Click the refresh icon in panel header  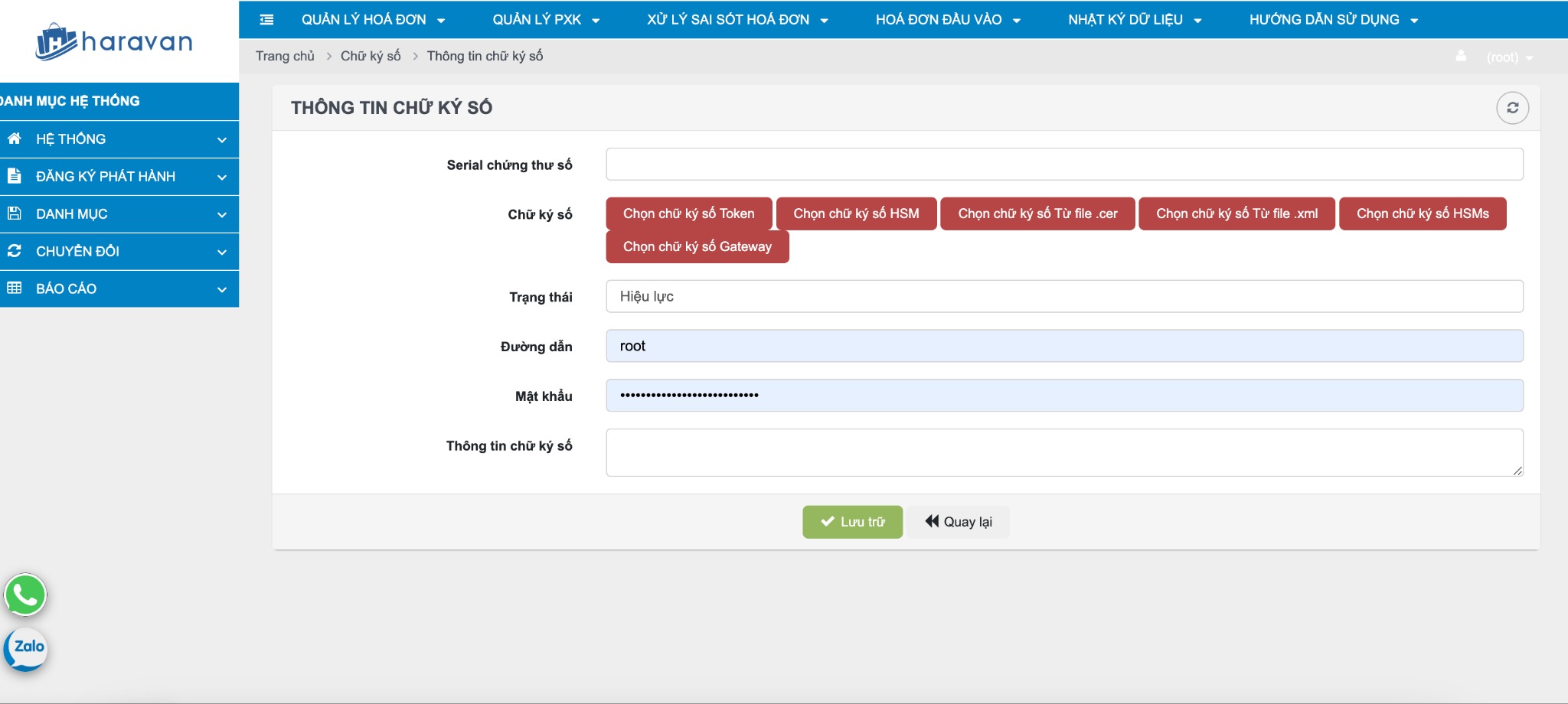pyautogui.click(x=1512, y=108)
